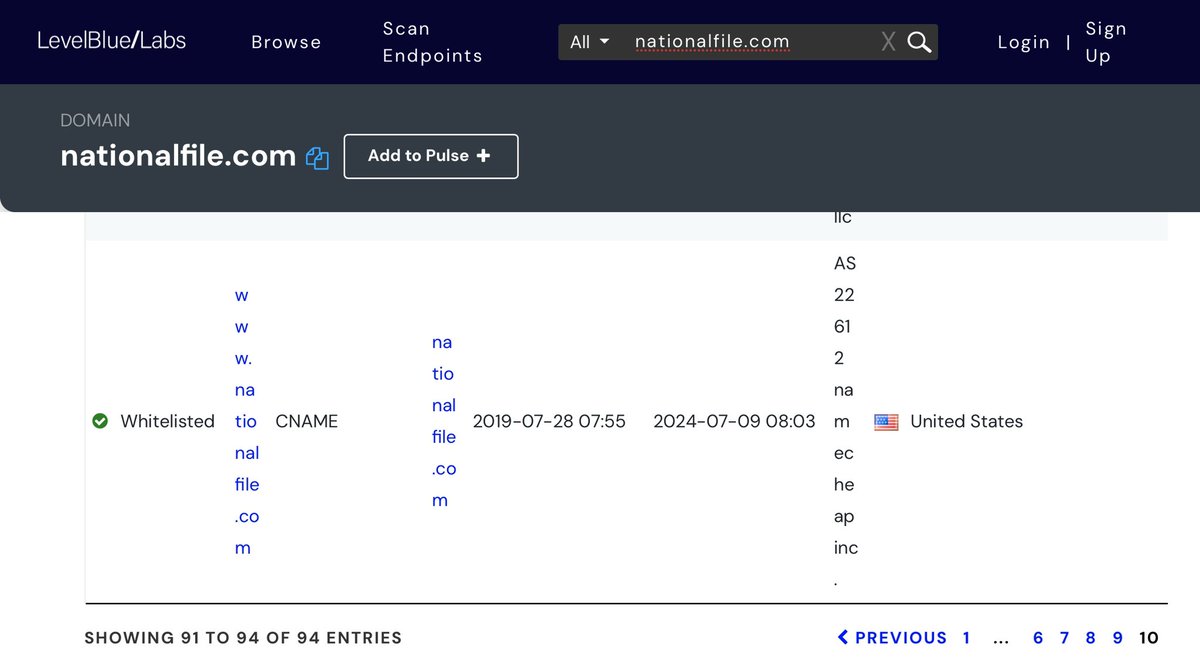Click the magnifying glass search icon

tap(918, 42)
